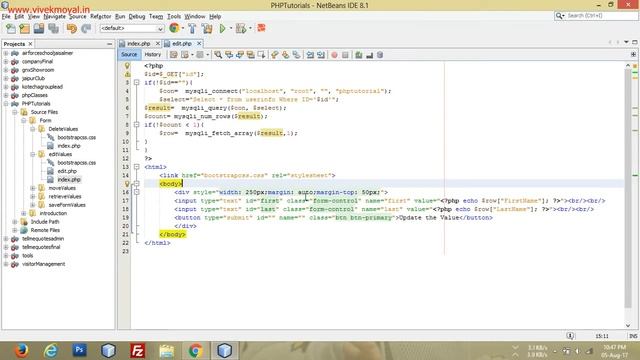Minimize the Projects panel
The image size is (640, 360).
coord(109,44)
